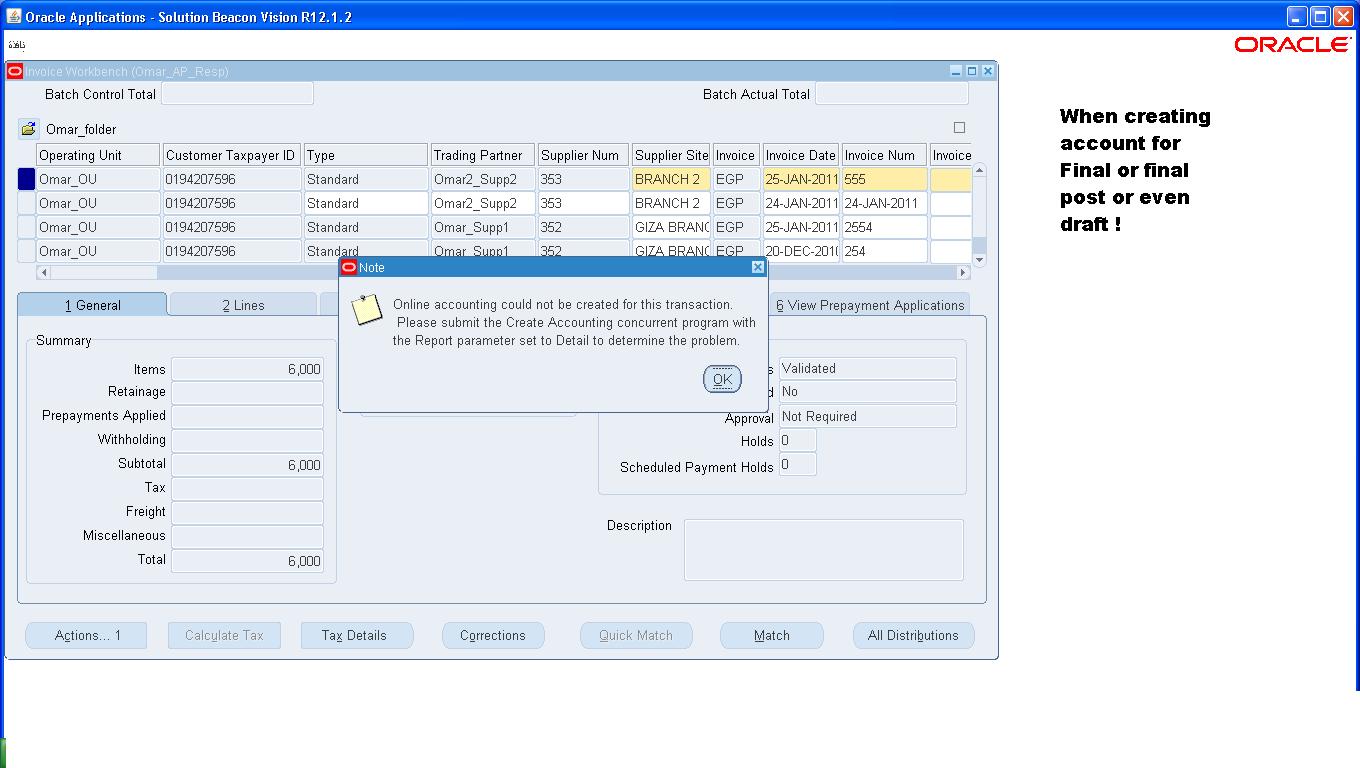The height and width of the screenshot is (768, 1360).
Task: Click the Description text field
Action: click(x=823, y=549)
